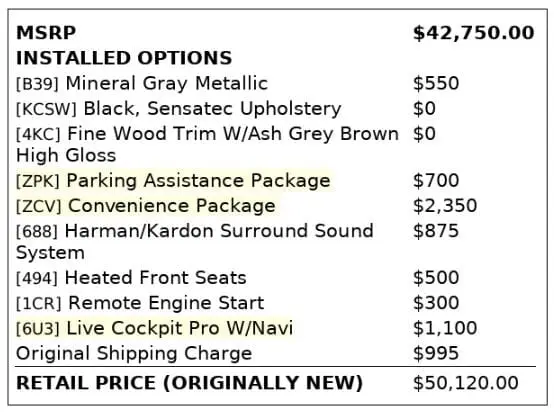This screenshot has width=554, height=412.
Task: Select the $1,100 cockpit price
Action: tap(445, 328)
